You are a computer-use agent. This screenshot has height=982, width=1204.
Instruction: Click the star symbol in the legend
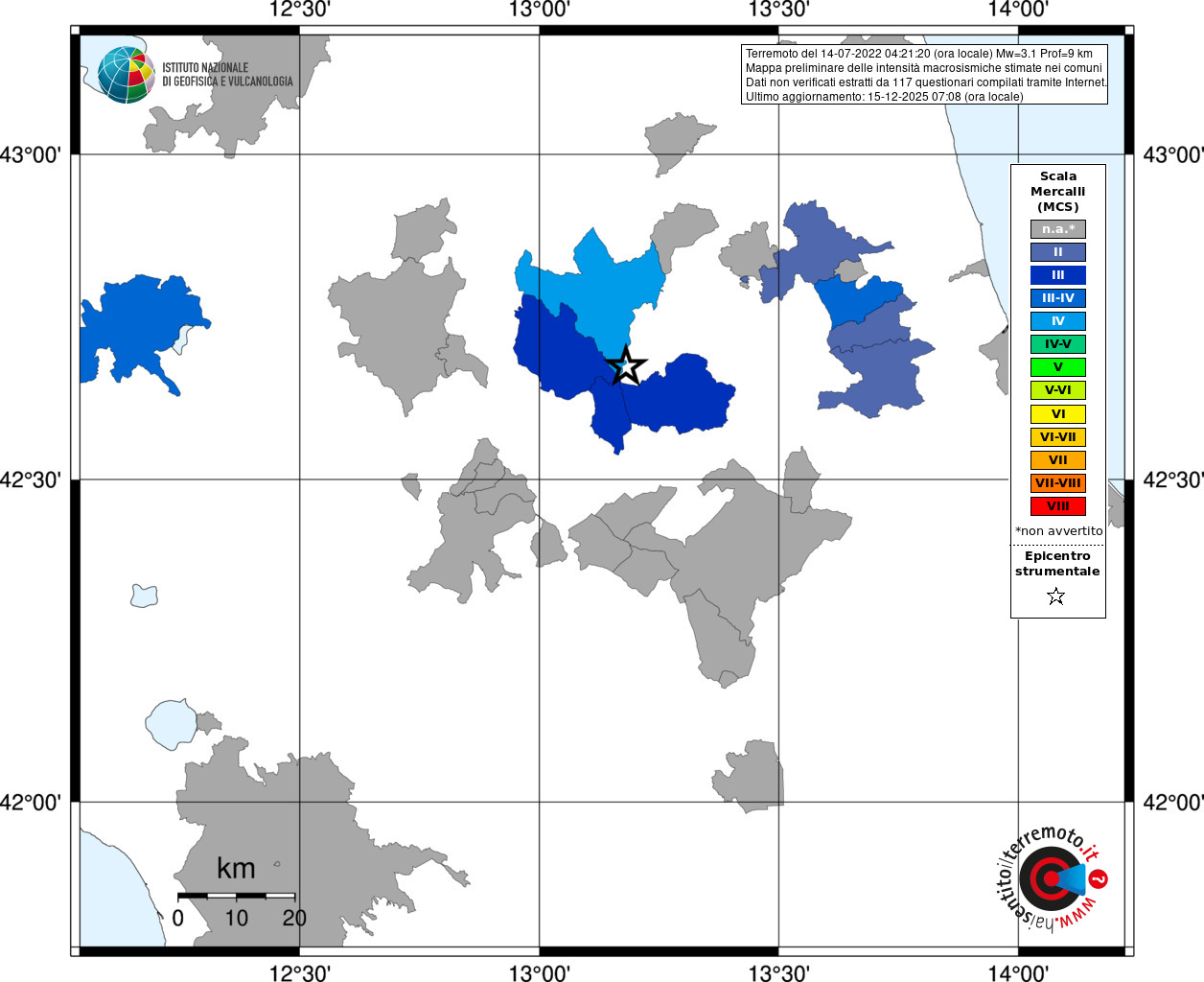point(1056,596)
